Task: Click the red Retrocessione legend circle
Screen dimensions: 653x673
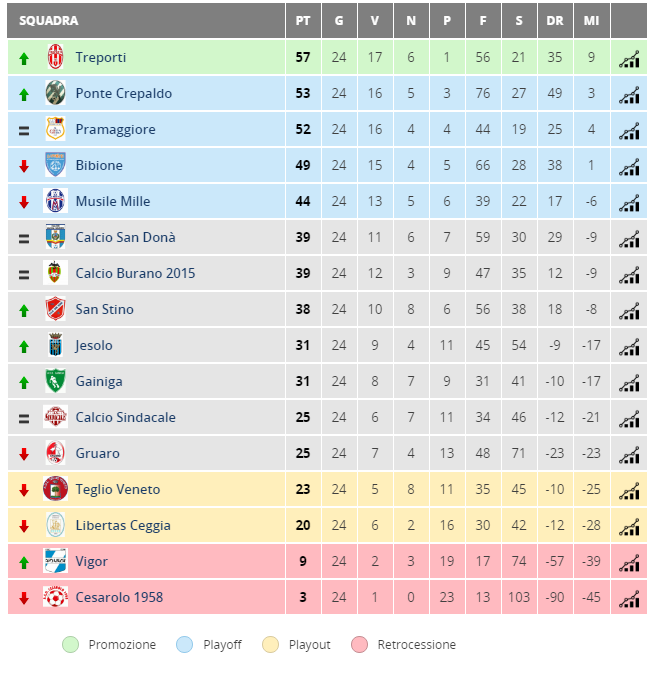Action: tap(359, 644)
